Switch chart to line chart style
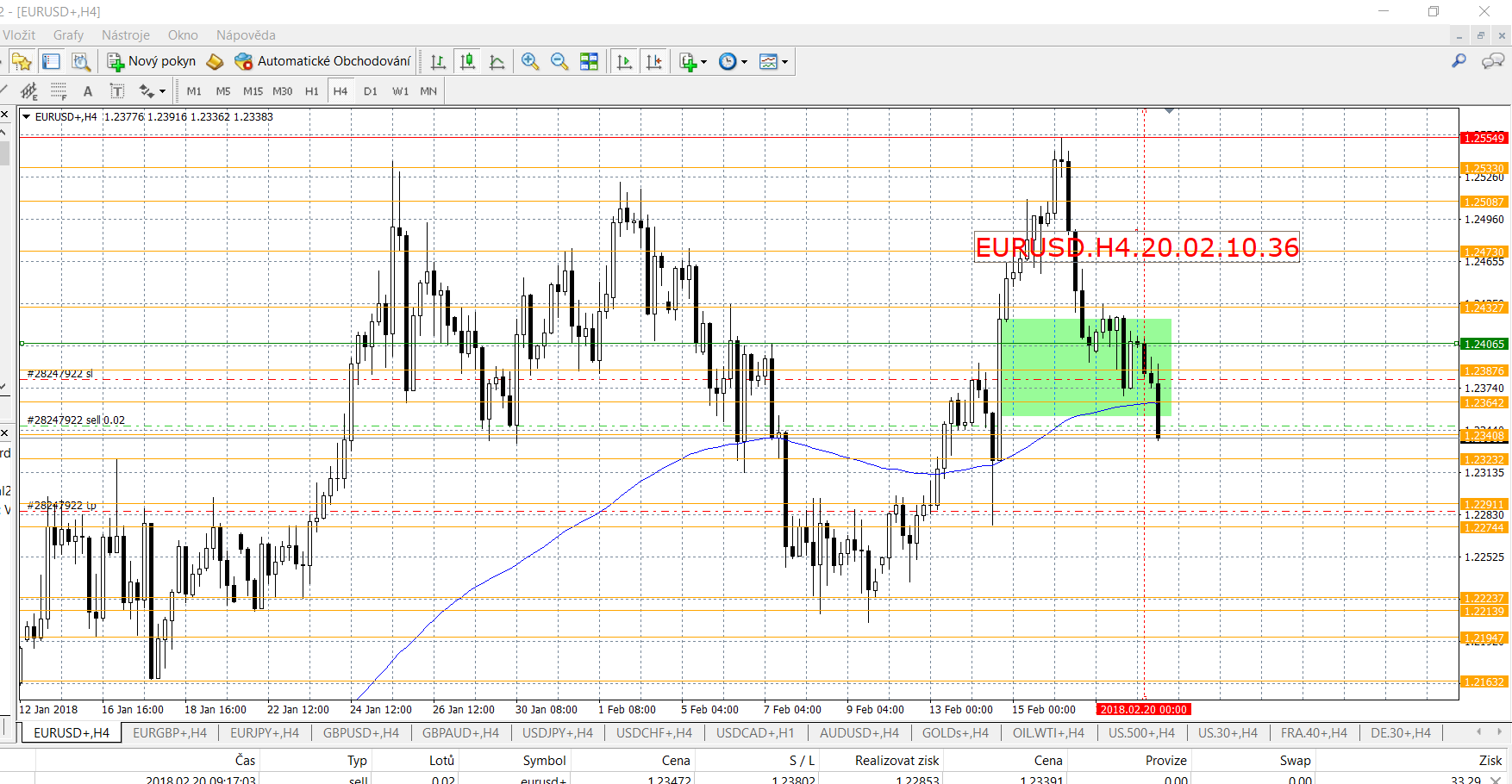This screenshot has width=1512, height=784. click(497, 61)
